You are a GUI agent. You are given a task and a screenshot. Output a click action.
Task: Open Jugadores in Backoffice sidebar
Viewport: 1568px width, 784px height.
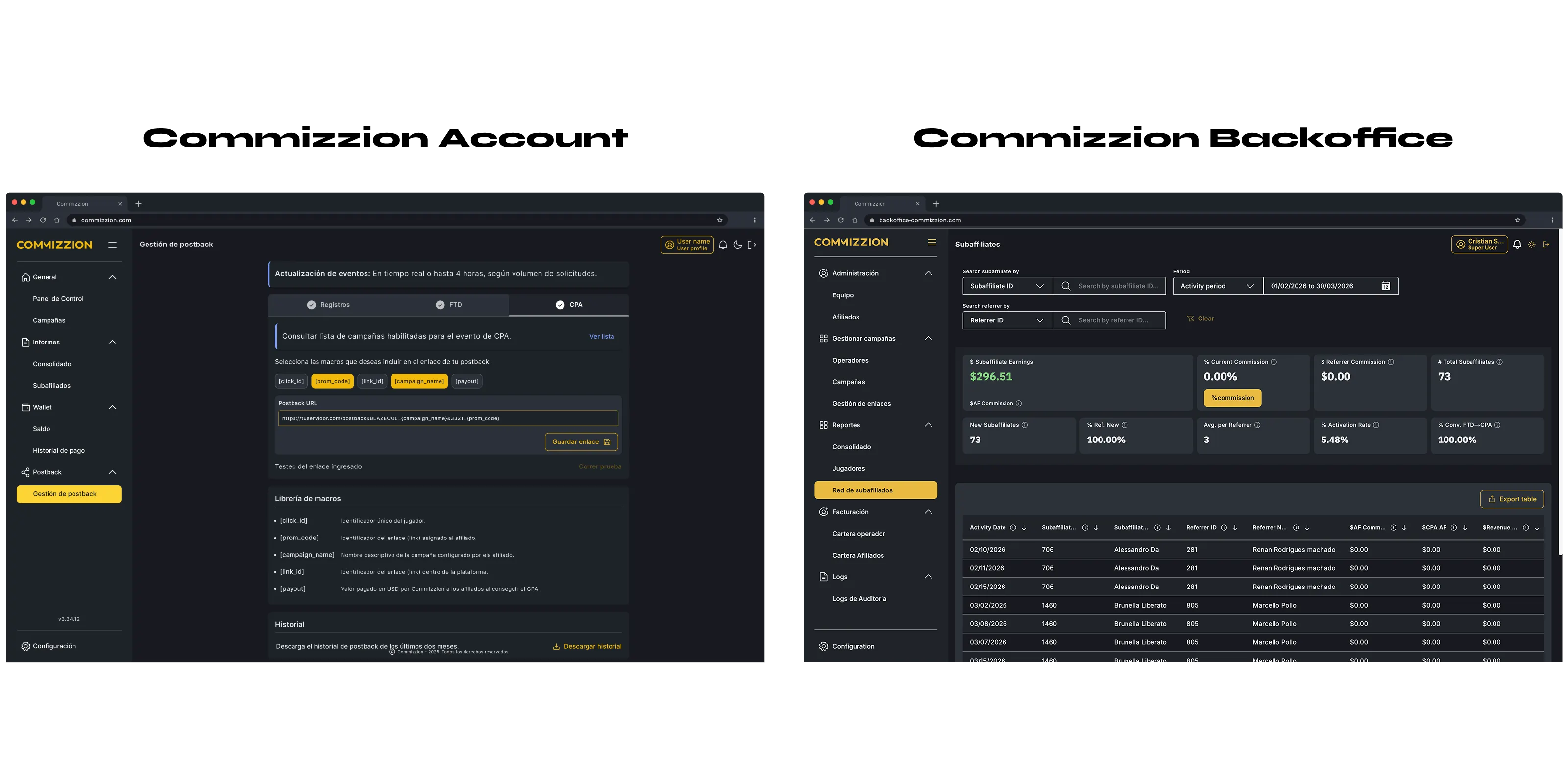(849, 469)
